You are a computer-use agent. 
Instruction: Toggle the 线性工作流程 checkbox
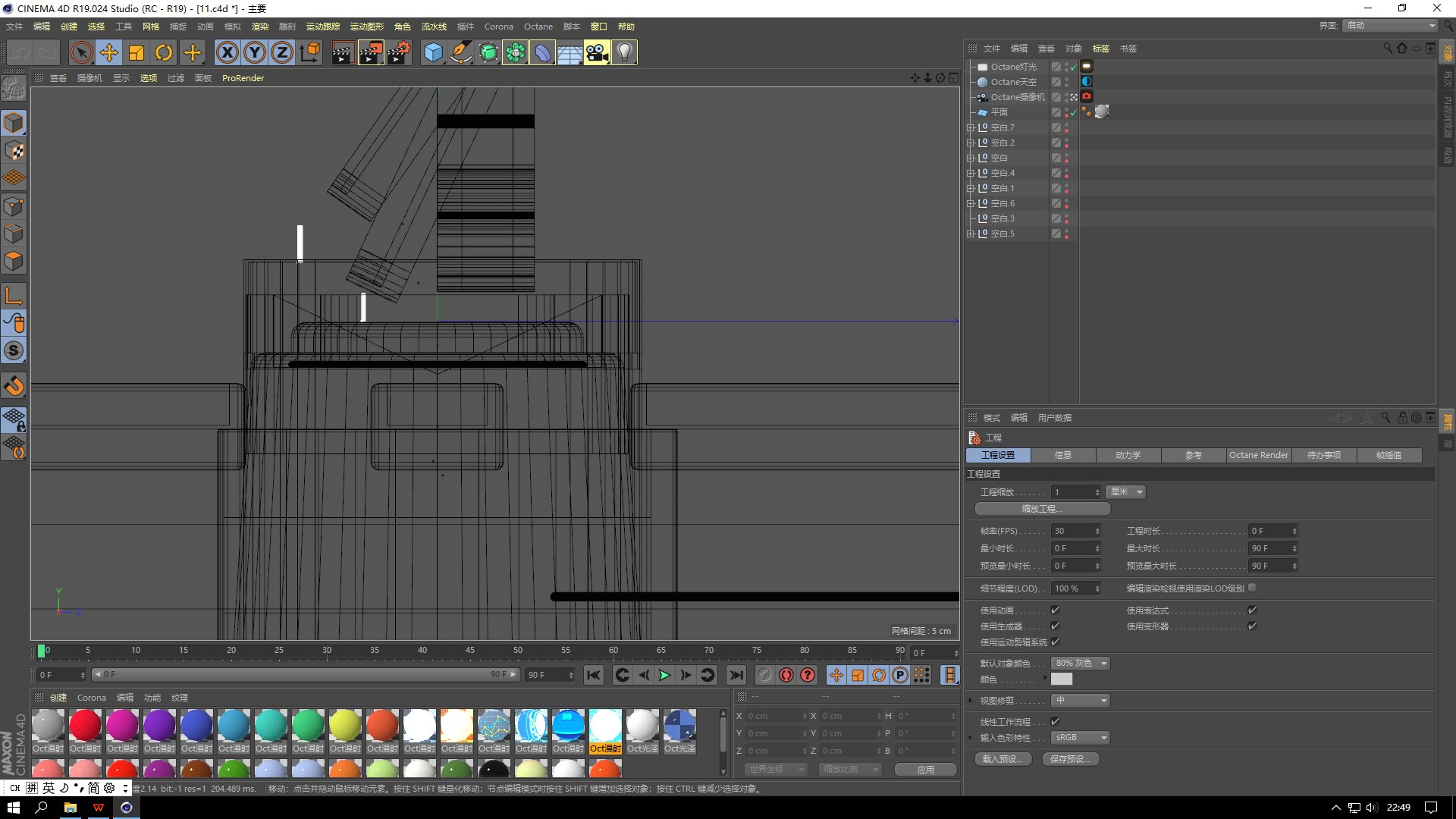pyautogui.click(x=1055, y=721)
